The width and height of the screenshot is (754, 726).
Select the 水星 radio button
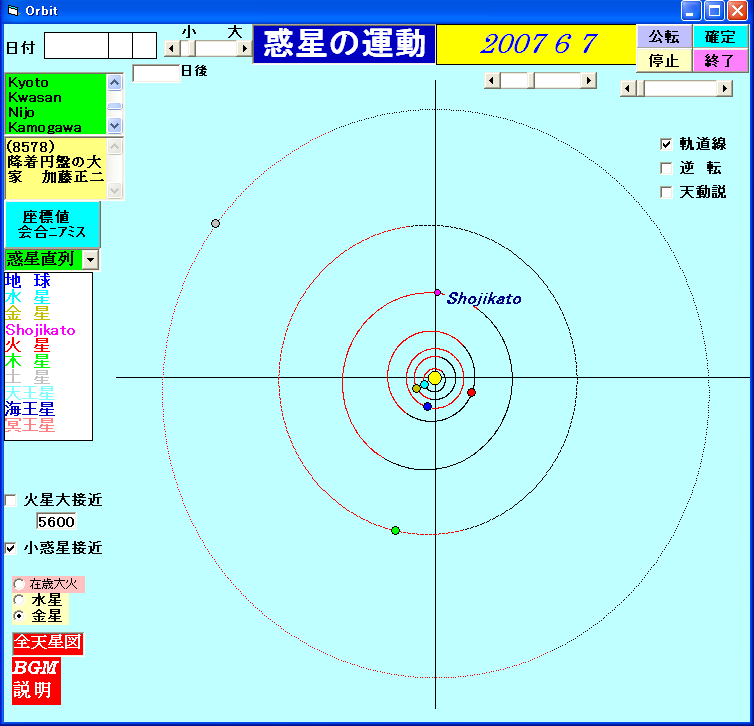(x=19, y=599)
